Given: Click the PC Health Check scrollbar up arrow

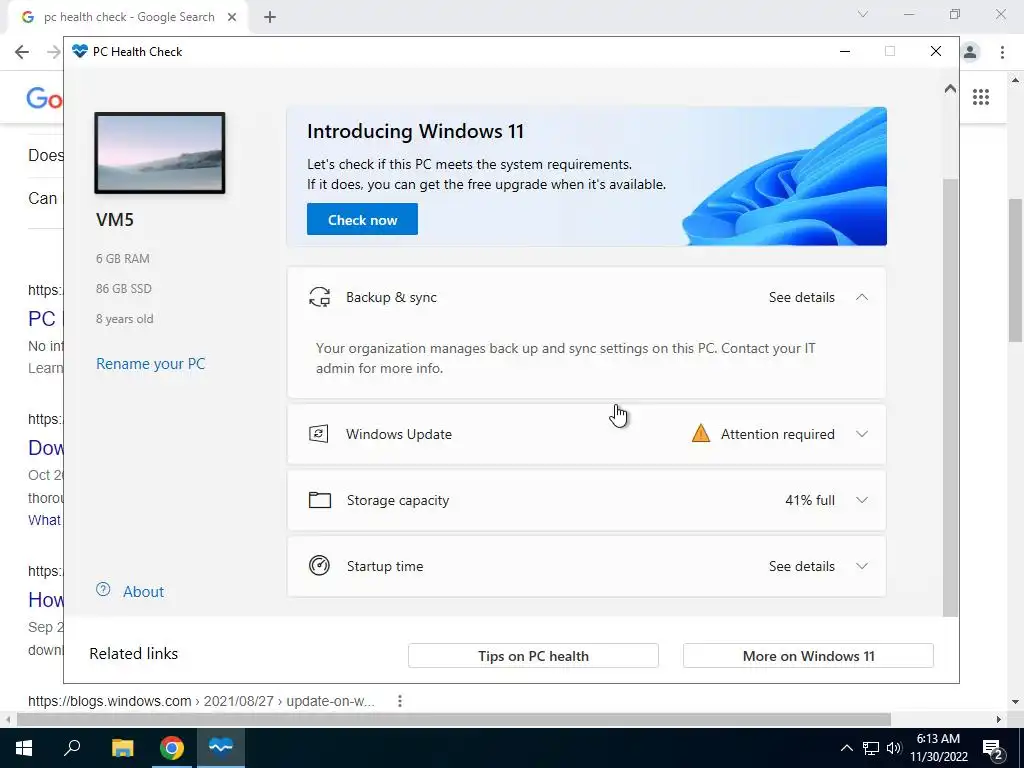Looking at the screenshot, I should [x=950, y=88].
